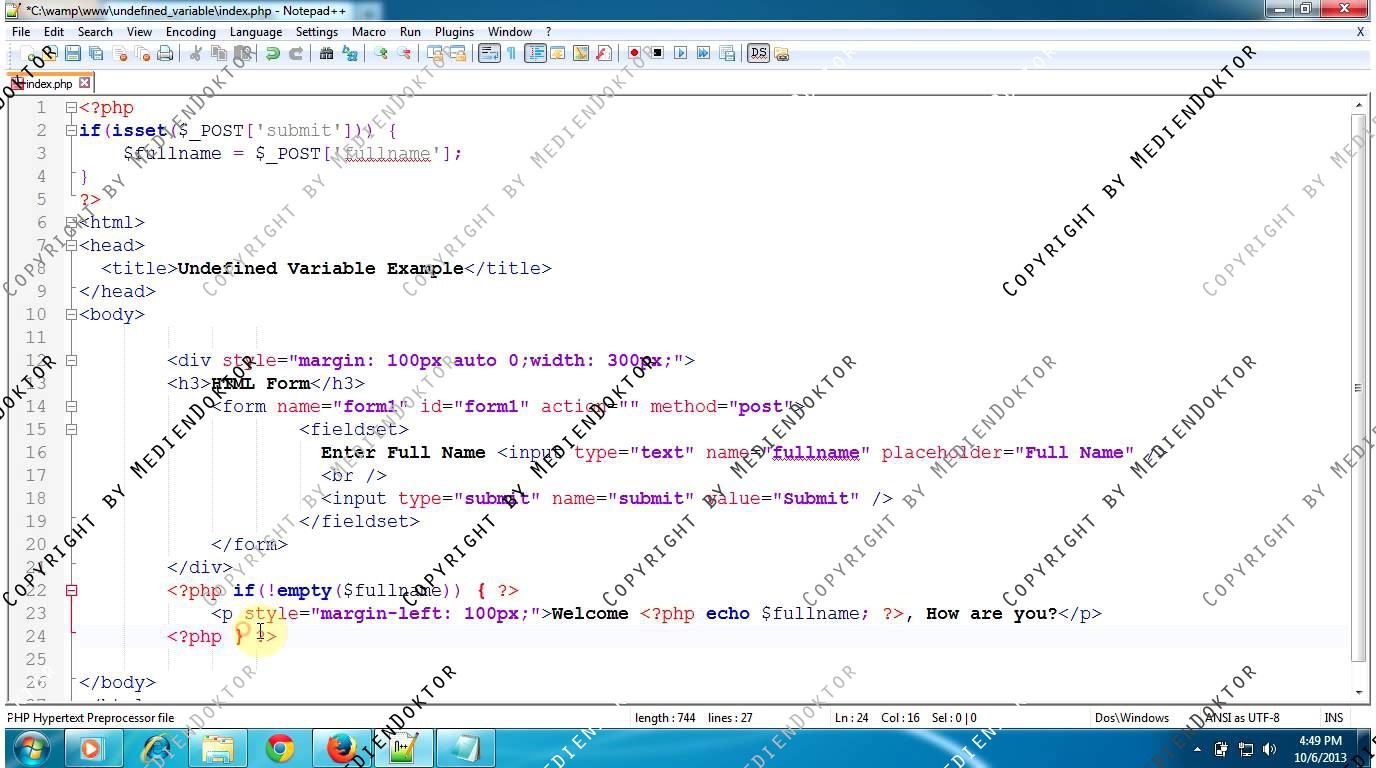Click the vertical scrollbar down arrow
This screenshot has height=768, width=1376.
(x=1359, y=692)
